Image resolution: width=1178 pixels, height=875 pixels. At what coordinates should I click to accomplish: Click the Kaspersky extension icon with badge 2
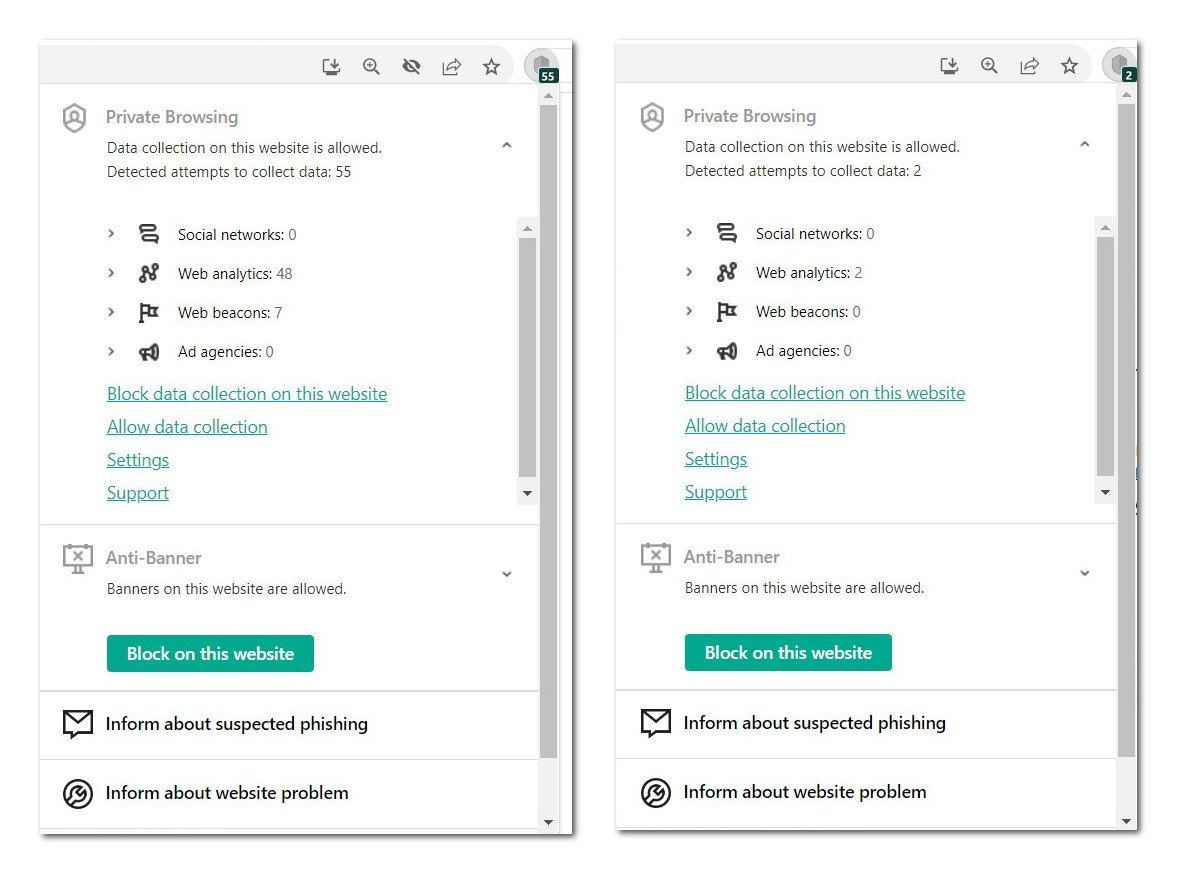point(1119,66)
